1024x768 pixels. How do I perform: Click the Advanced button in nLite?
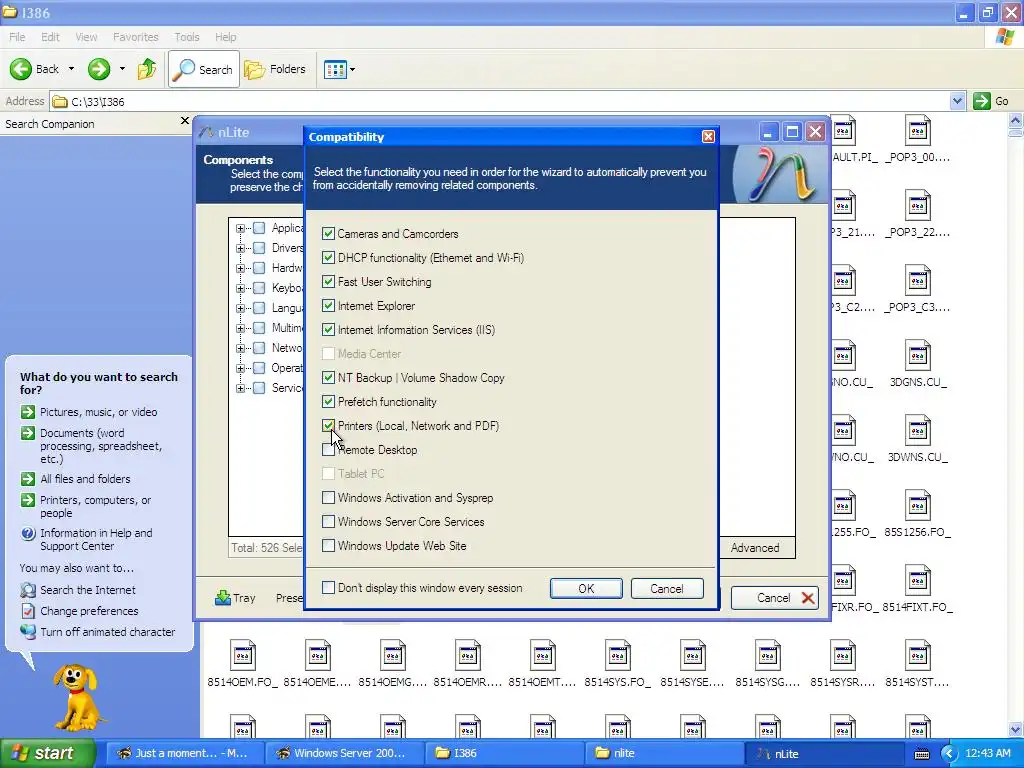755,547
